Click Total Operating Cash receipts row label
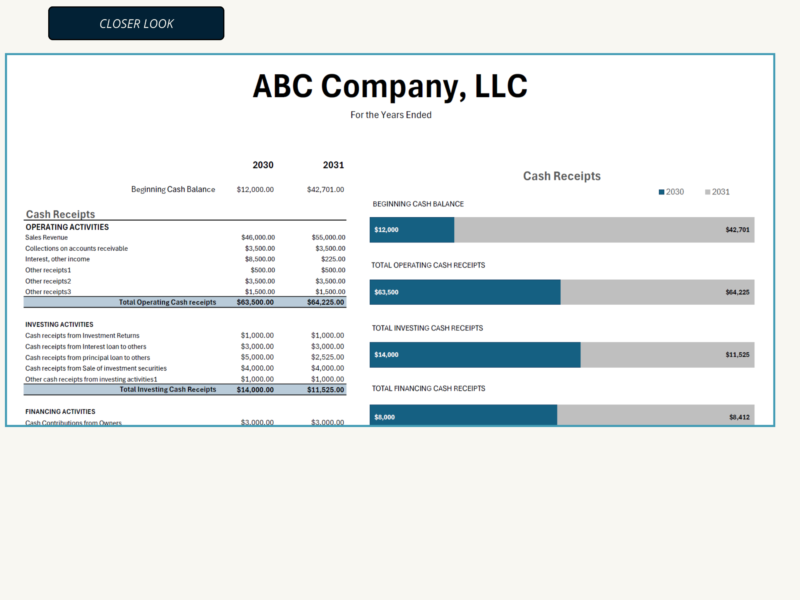This screenshot has height=600, width=800. [x=167, y=302]
